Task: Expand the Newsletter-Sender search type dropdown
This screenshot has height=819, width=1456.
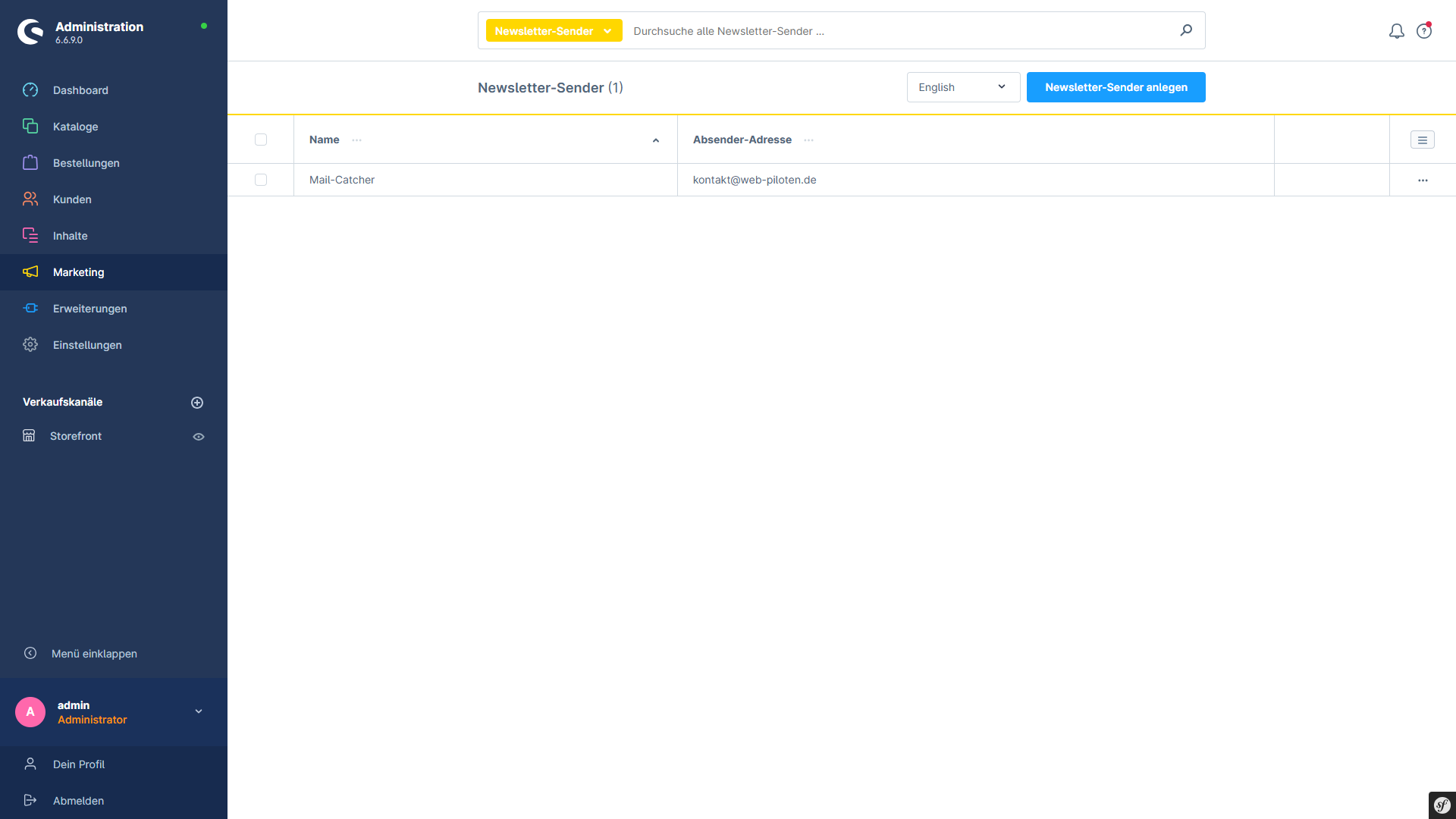Action: [554, 31]
